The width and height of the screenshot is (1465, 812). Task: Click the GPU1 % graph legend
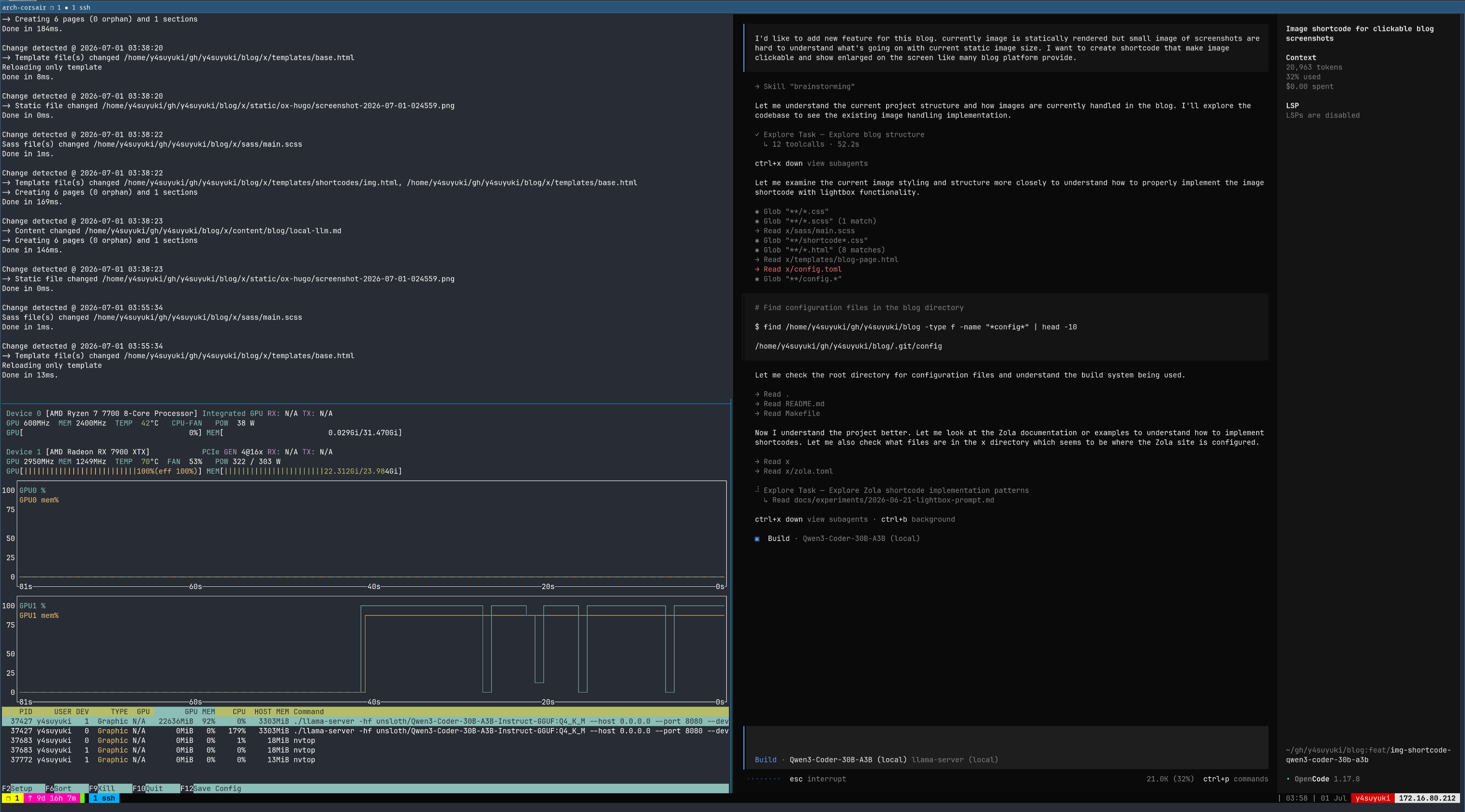click(32, 605)
